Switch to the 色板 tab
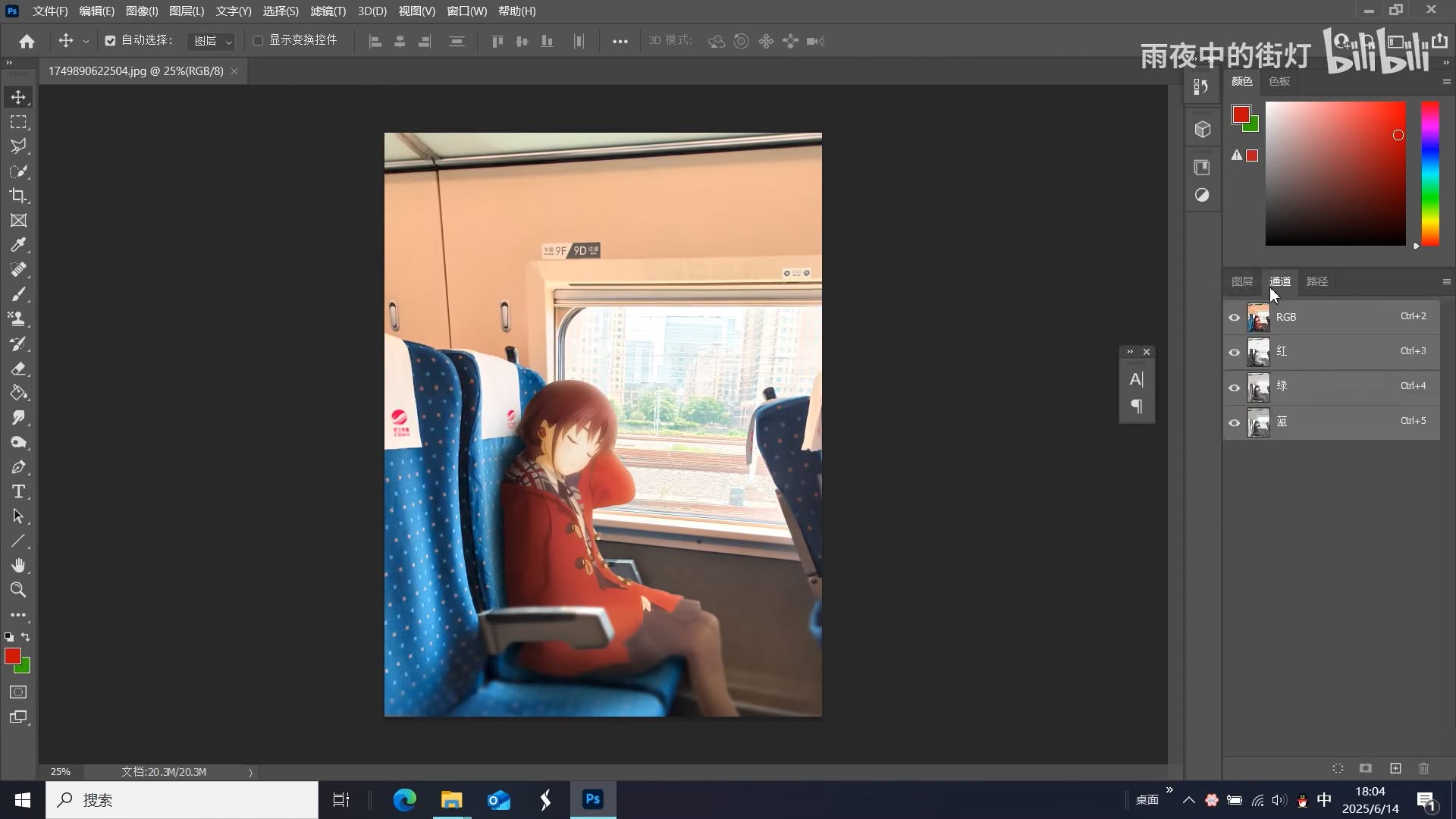Screen dimensions: 1456x819 (1279, 81)
